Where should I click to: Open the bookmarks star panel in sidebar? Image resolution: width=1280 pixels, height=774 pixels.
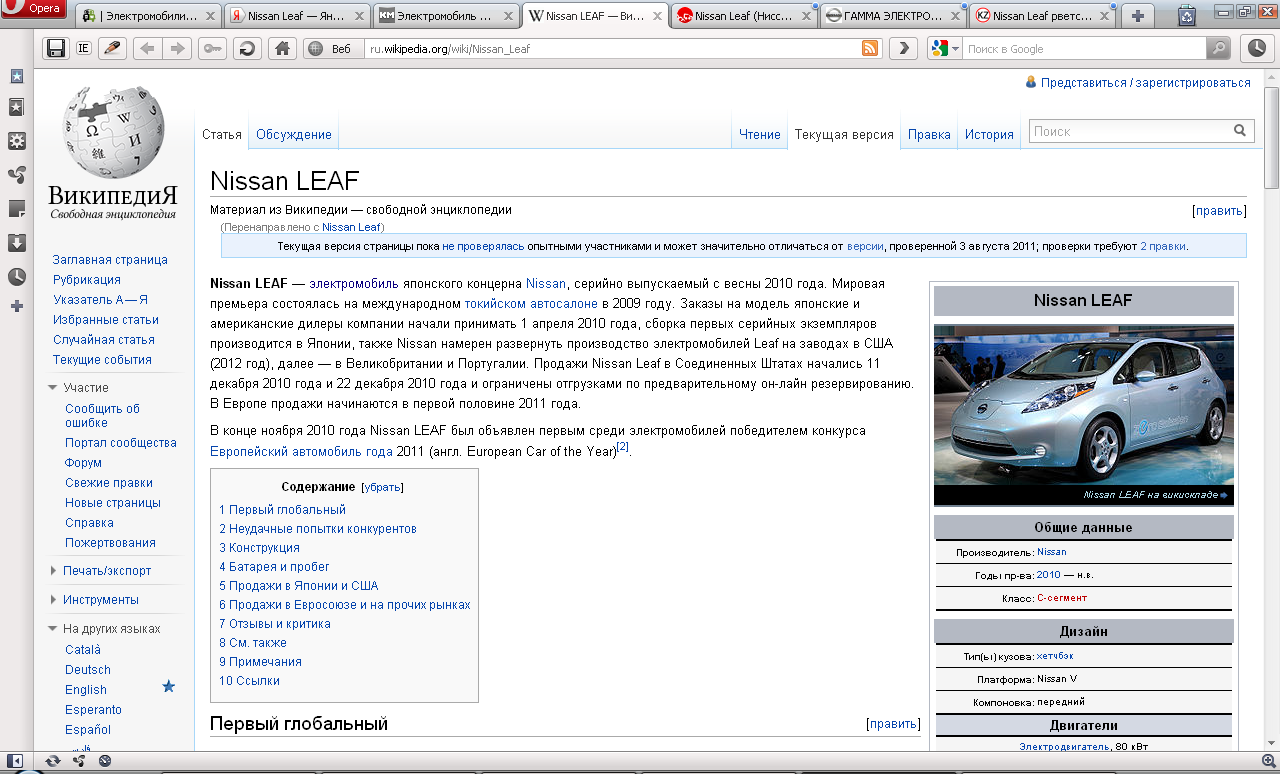coord(16,76)
